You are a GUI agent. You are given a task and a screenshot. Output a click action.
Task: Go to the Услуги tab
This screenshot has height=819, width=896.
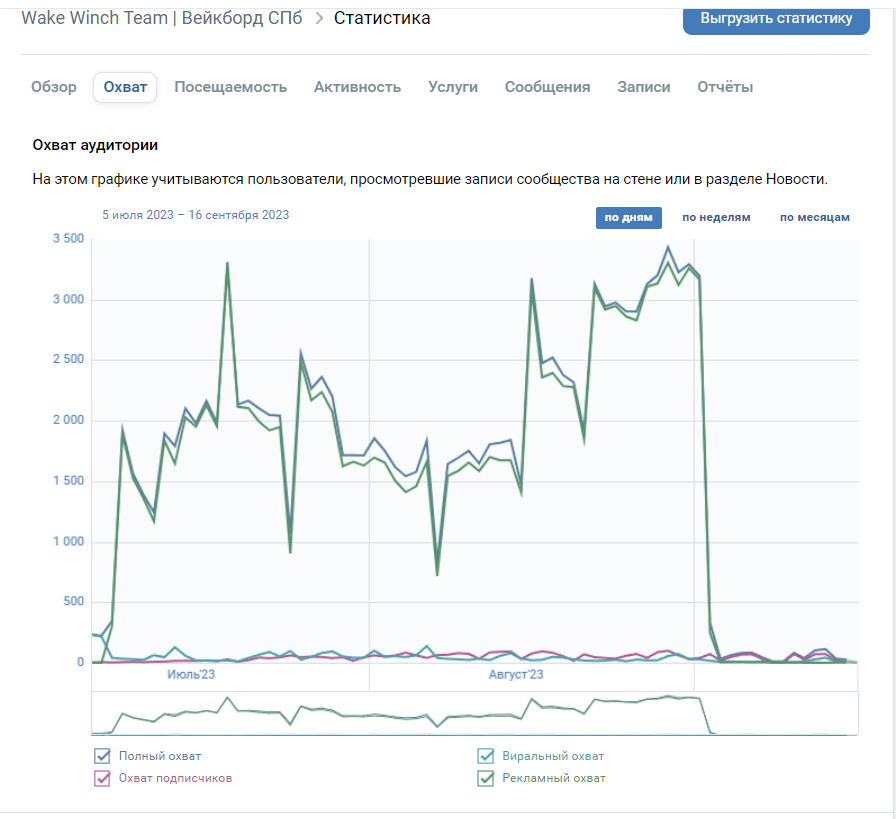[x=453, y=87]
